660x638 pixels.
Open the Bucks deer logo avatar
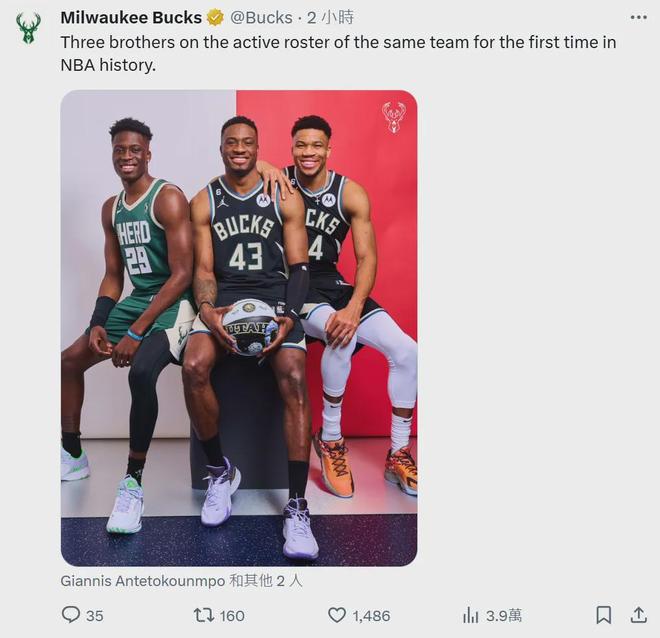(28, 28)
